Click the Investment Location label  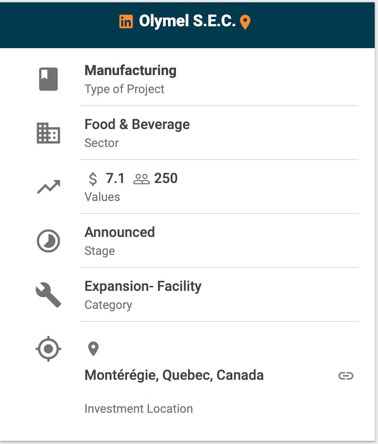139,409
